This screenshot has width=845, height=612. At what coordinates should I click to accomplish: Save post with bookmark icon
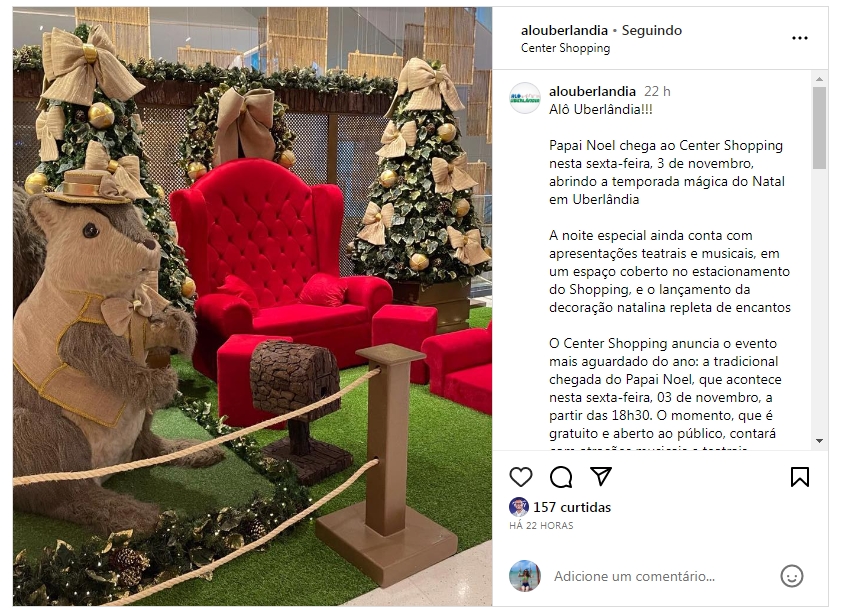800,477
